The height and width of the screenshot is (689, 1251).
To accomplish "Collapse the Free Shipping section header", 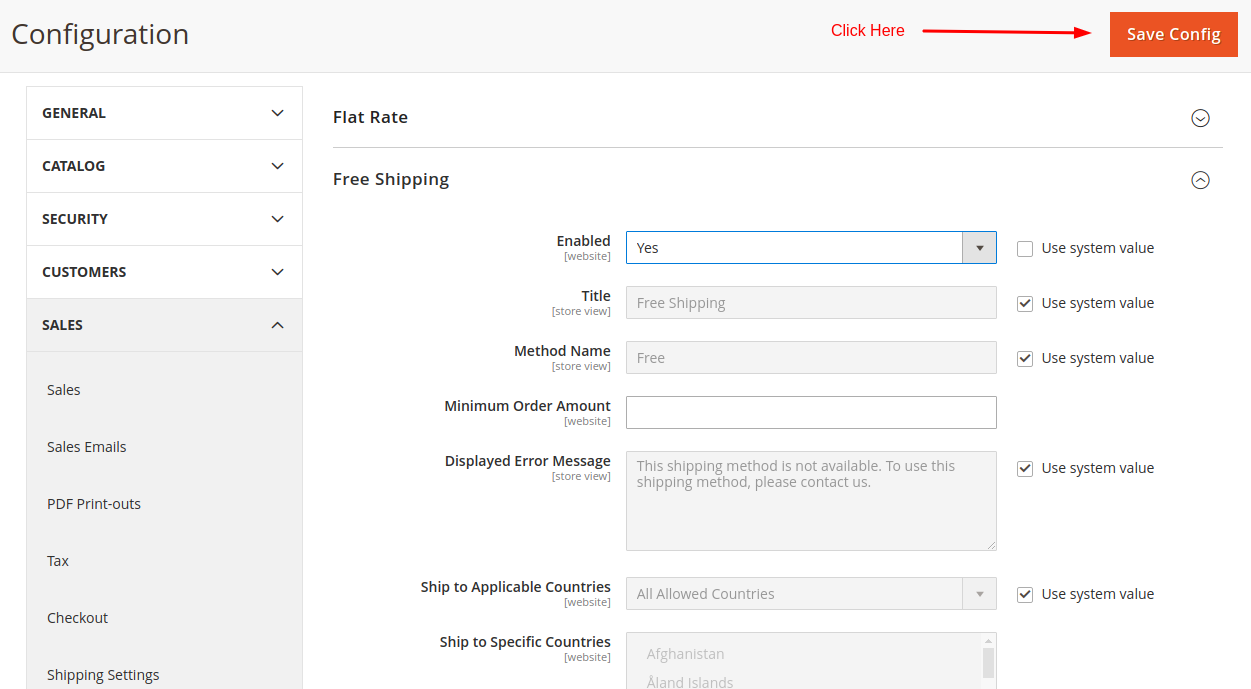I will tap(777, 179).
